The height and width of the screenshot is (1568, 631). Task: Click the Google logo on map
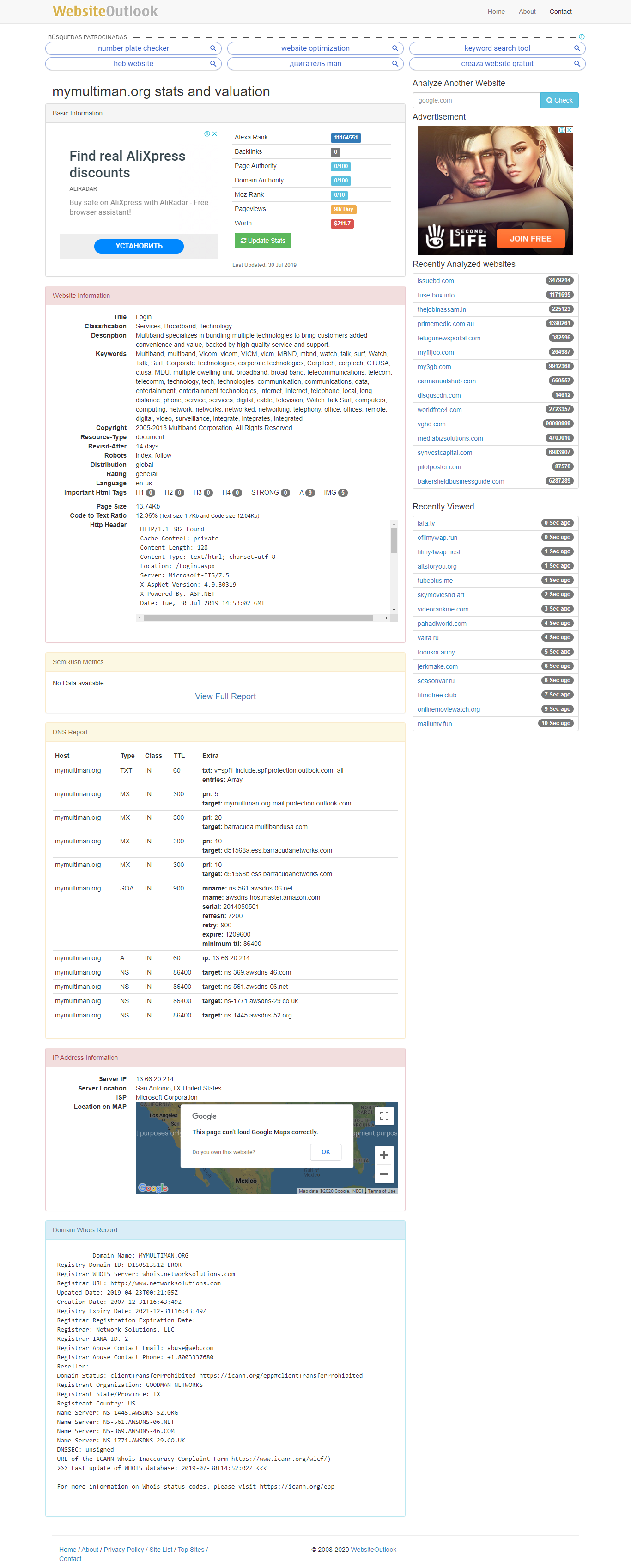153,1187
